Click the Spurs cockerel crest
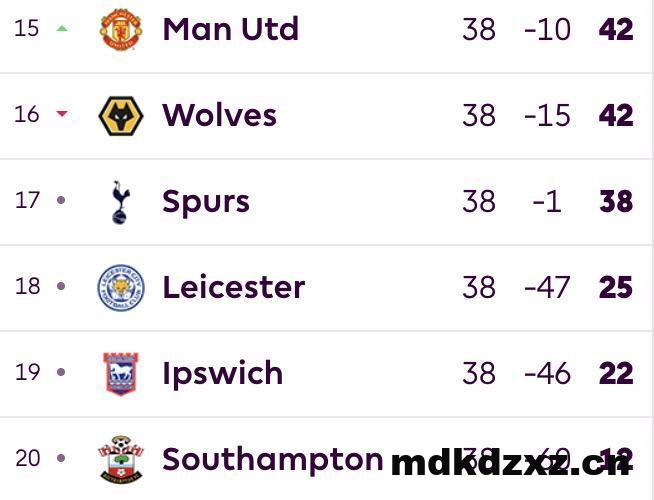This screenshot has height=500, width=654. [121, 202]
